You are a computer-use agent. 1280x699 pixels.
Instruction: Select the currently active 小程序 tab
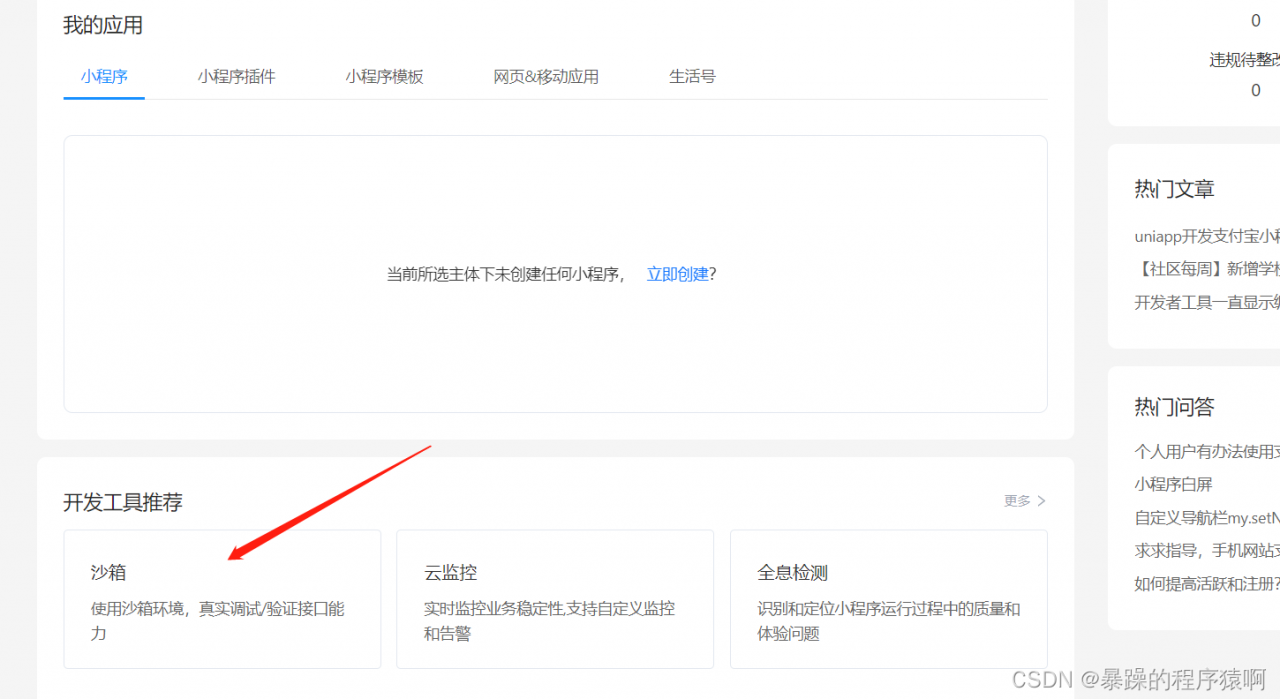pyautogui.click(x=104, y=76)
